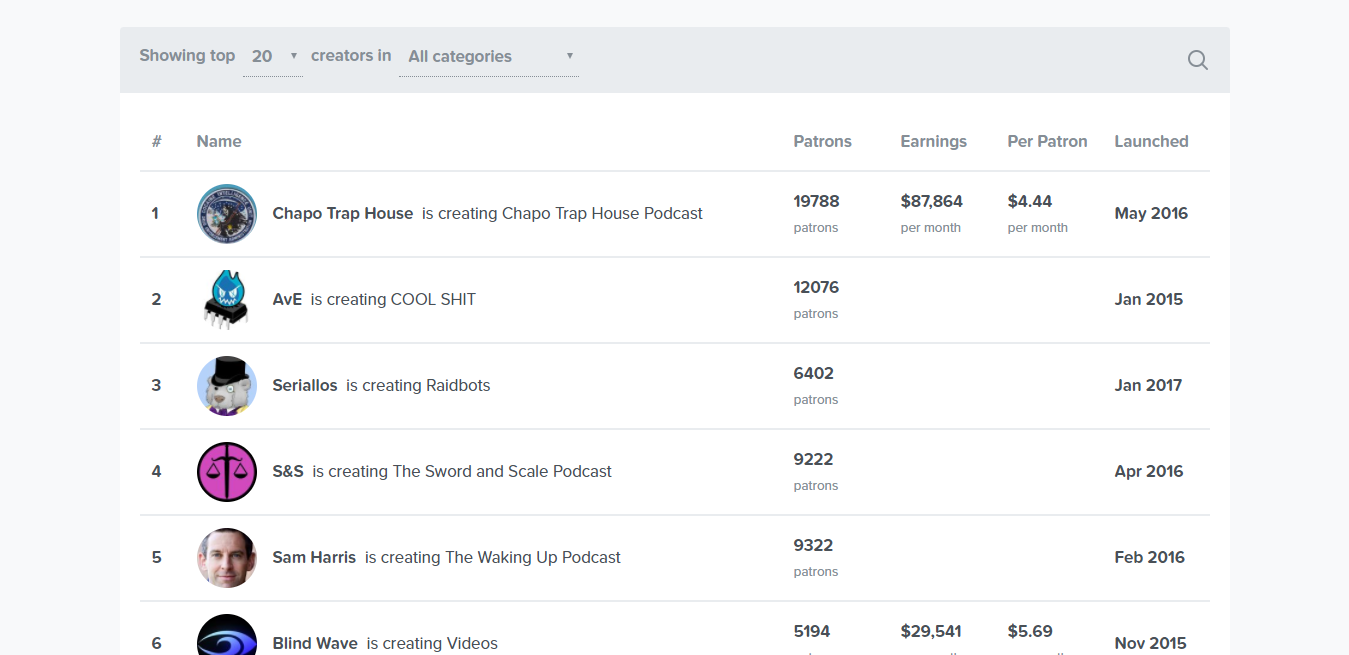Click the S&S pink scales icon
The width and height of the screenshot is (1349, 655).
[x=226, y=471]
